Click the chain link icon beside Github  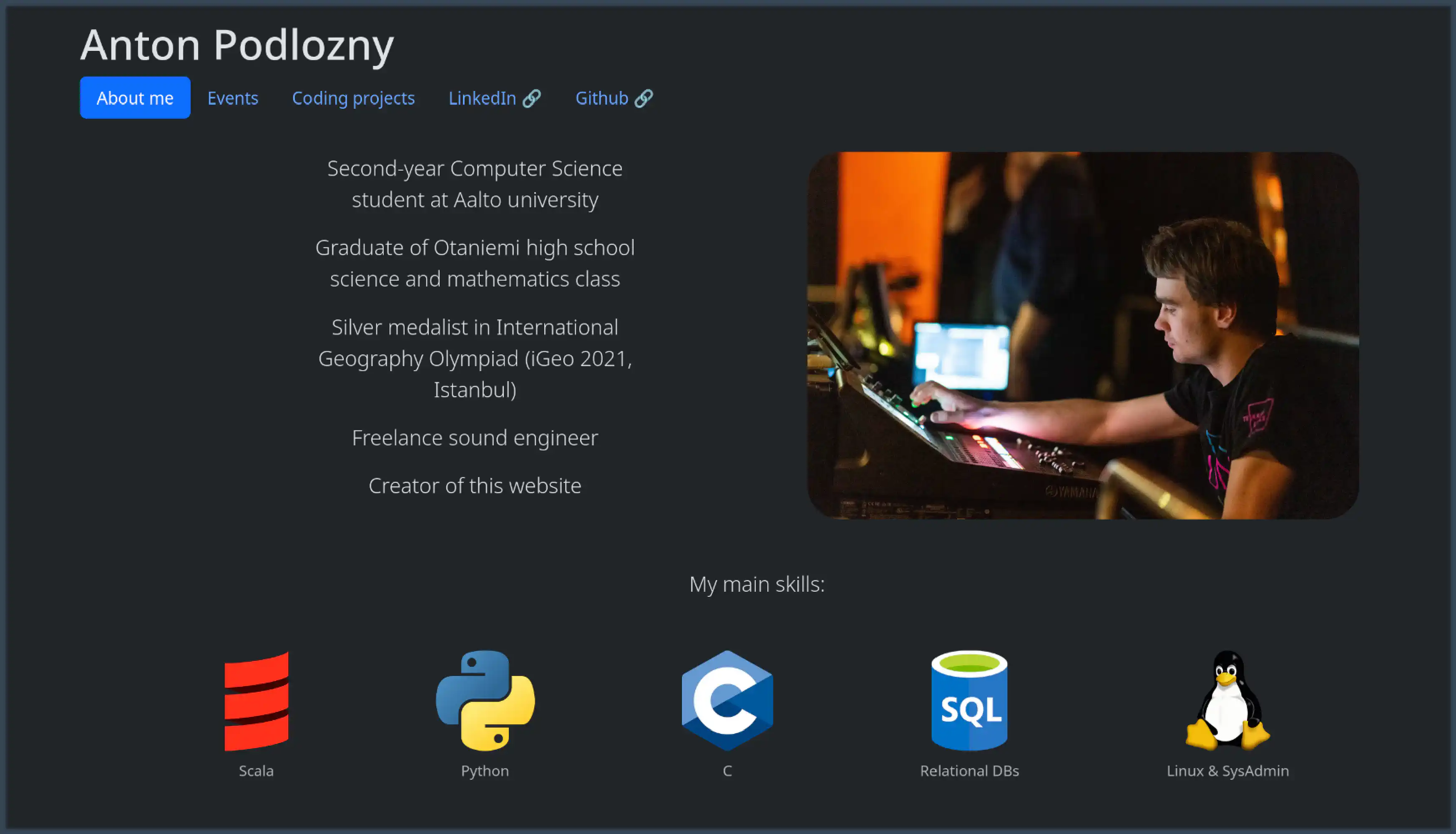644,98
